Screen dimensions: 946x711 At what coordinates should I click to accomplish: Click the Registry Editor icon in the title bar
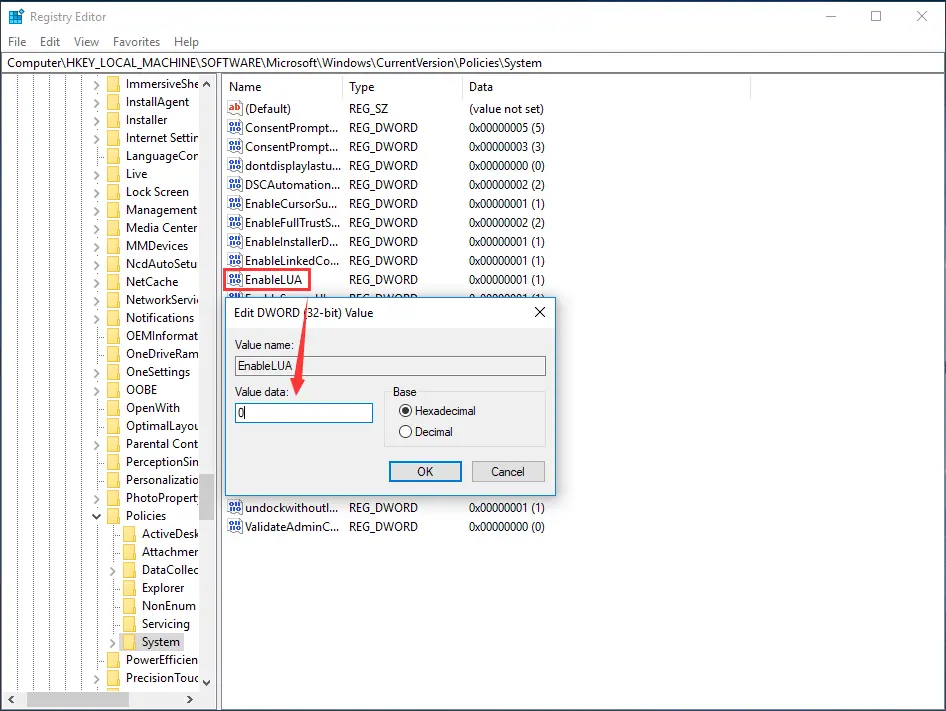pos(14,16)
